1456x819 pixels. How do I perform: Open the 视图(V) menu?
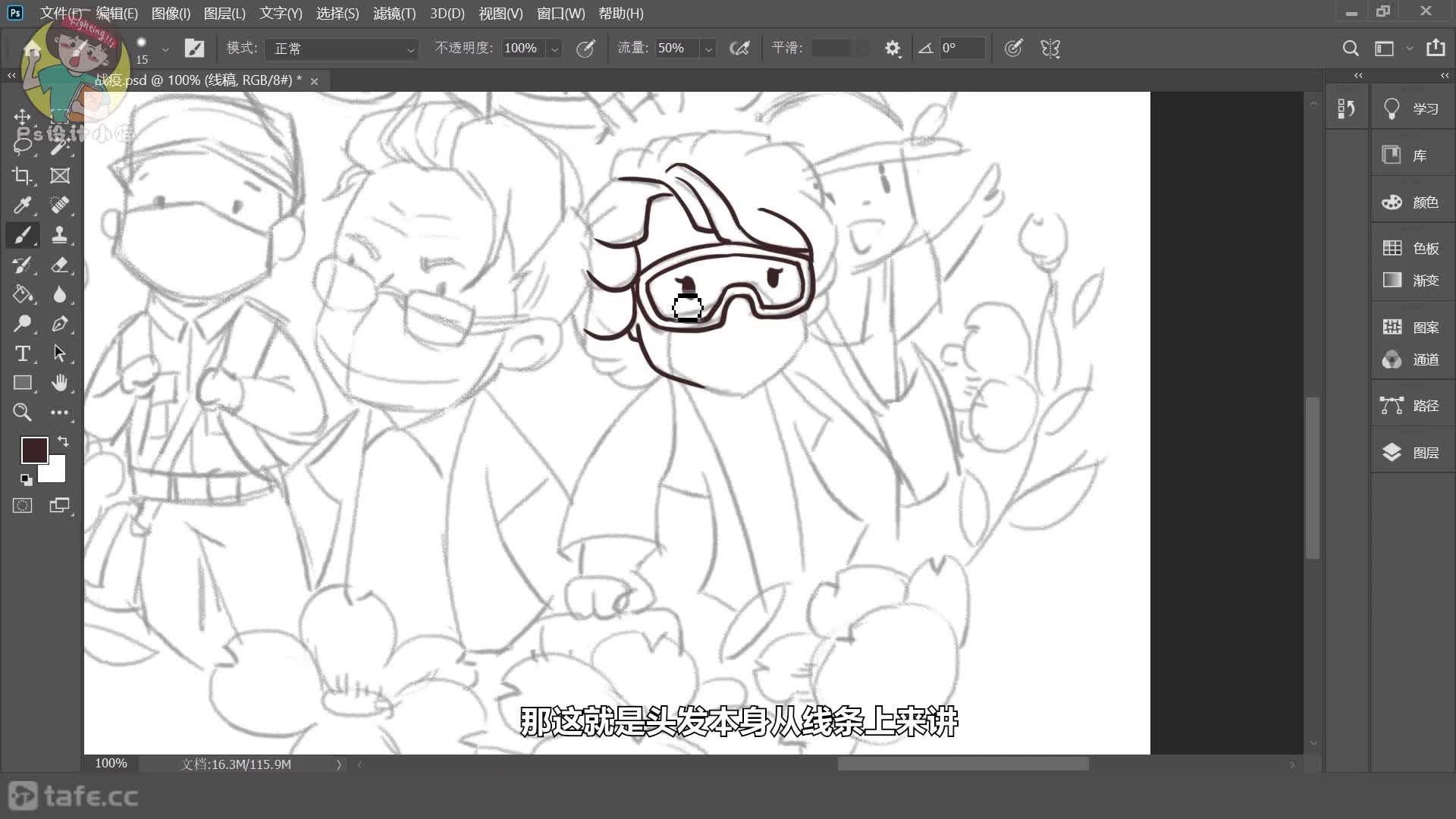tap(500, 14)
